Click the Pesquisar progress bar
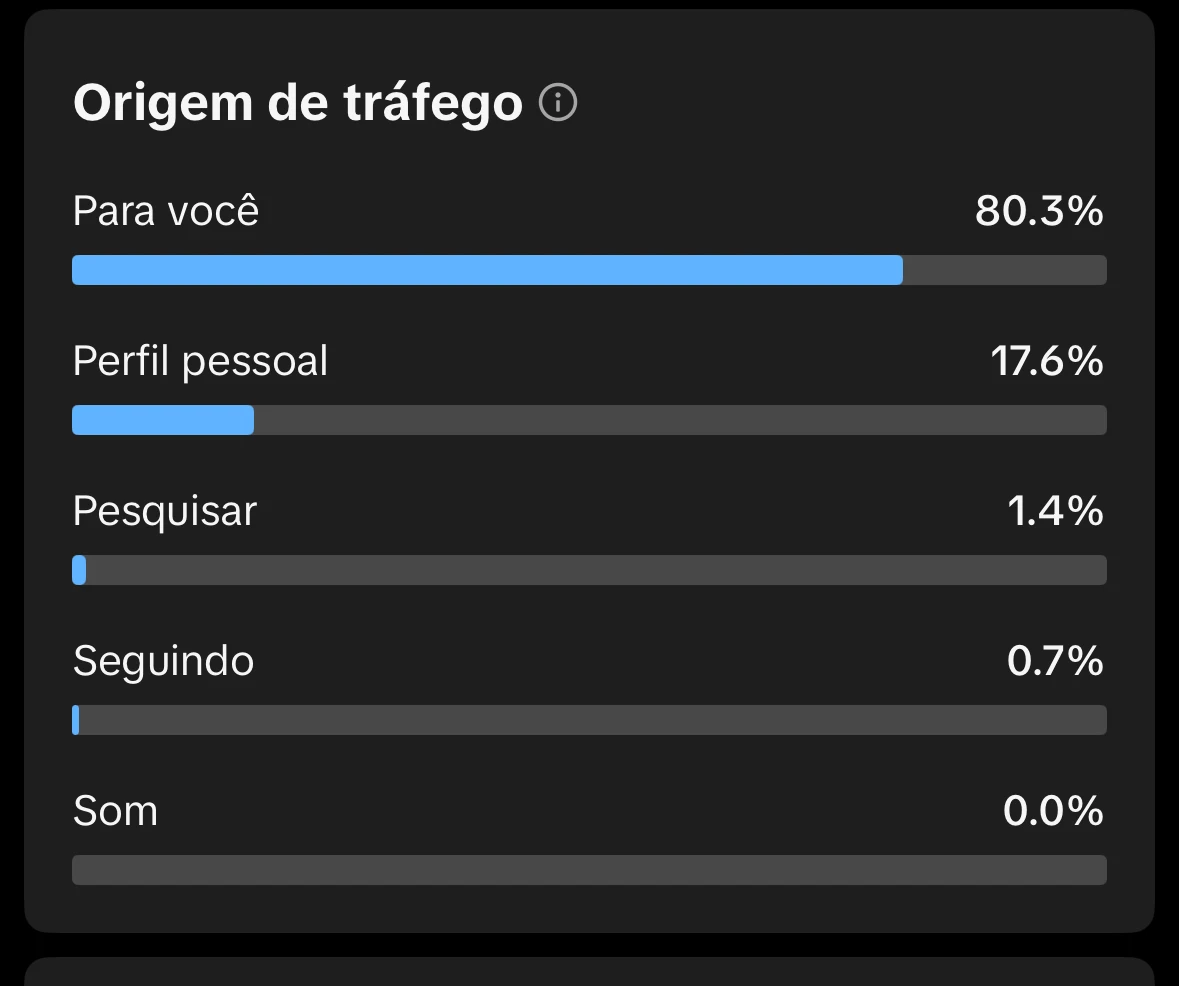This screenshot has height=986, width=1179. (590, 570)
